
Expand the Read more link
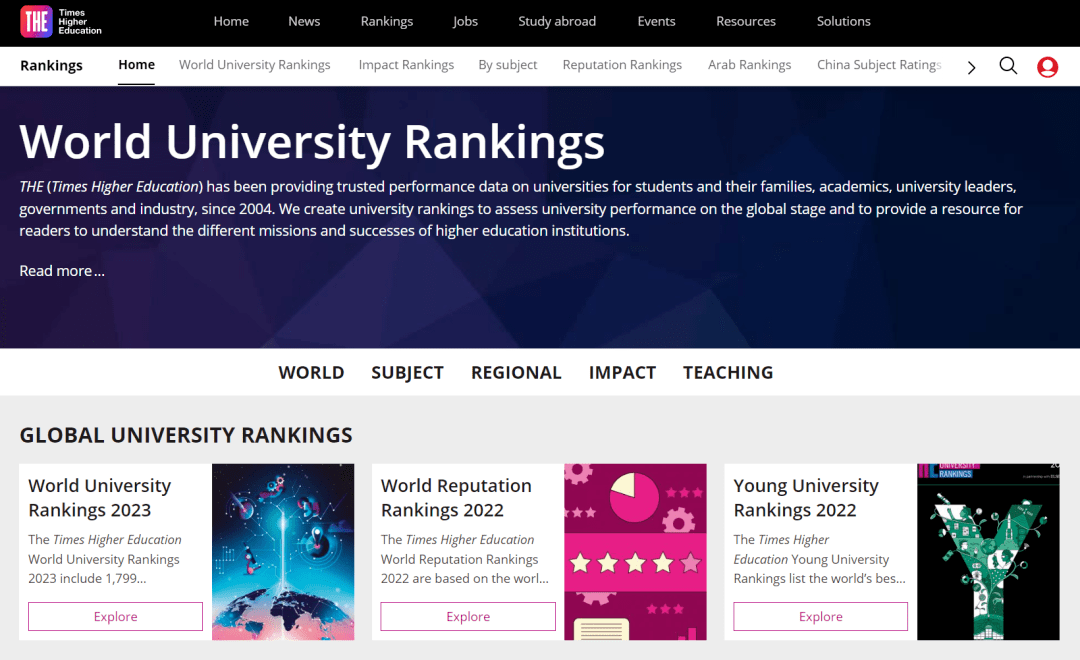point(61,270)
